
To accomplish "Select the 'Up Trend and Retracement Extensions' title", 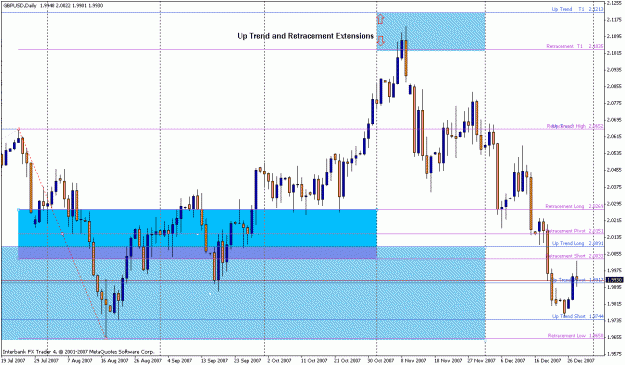I will [305, 36].
